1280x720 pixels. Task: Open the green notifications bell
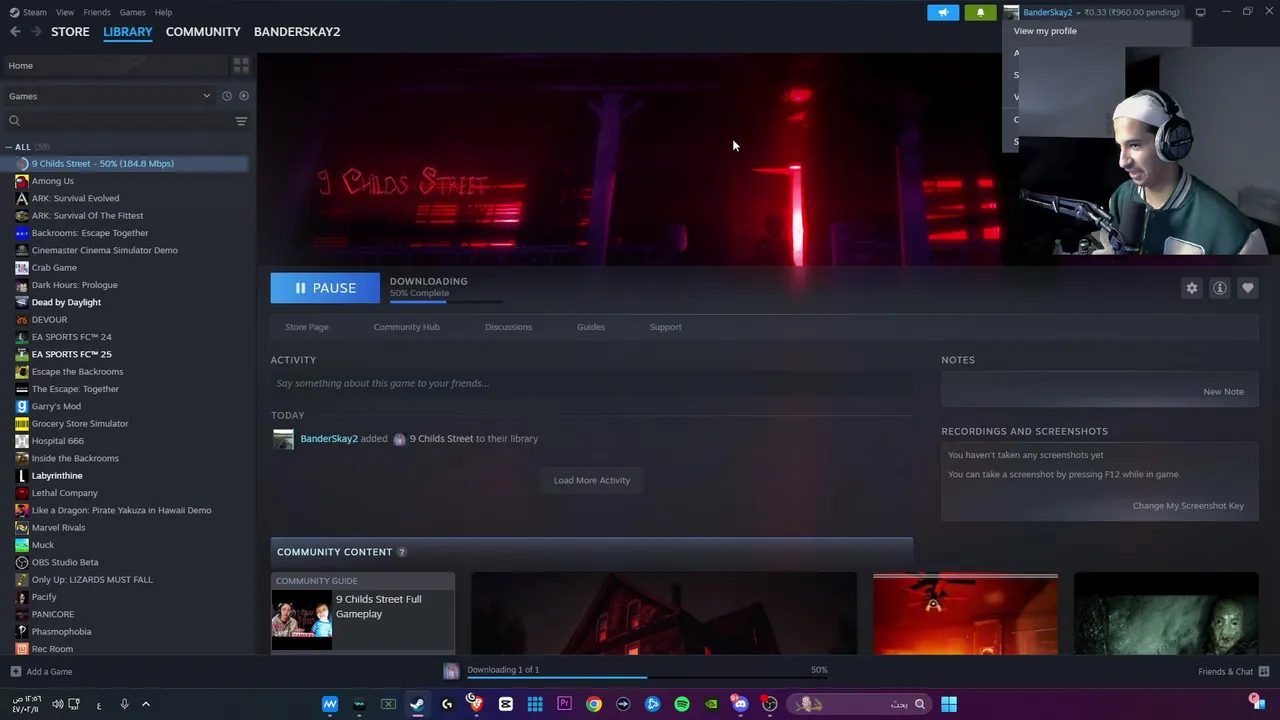click(980, 12)
